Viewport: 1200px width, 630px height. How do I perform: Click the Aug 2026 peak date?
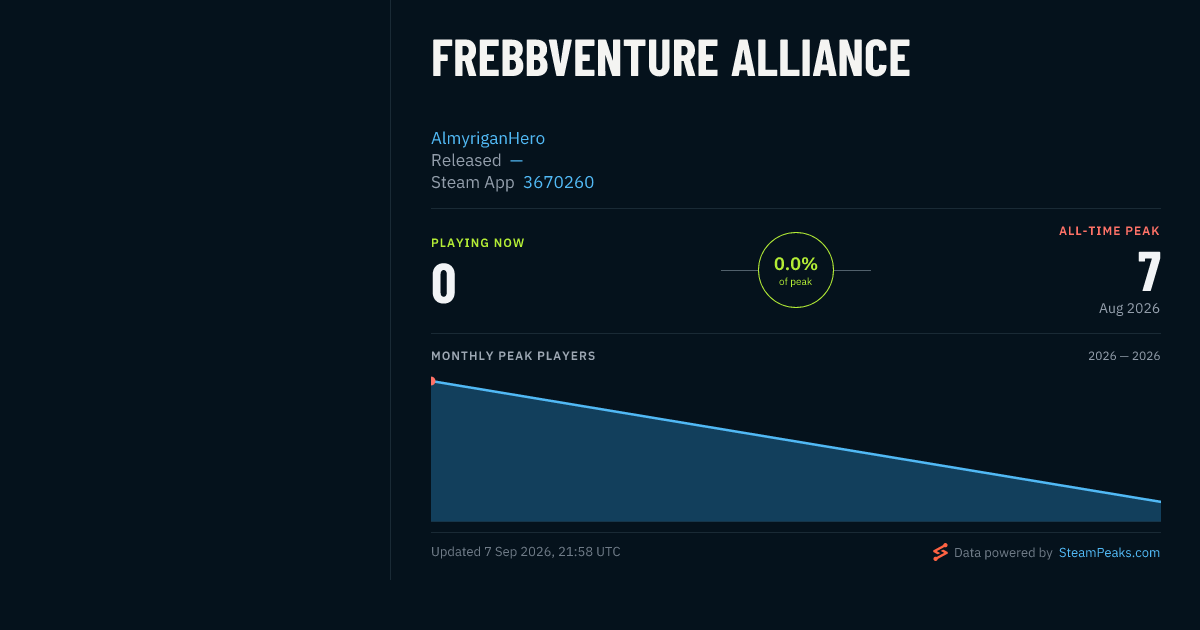click(1129, 308)
